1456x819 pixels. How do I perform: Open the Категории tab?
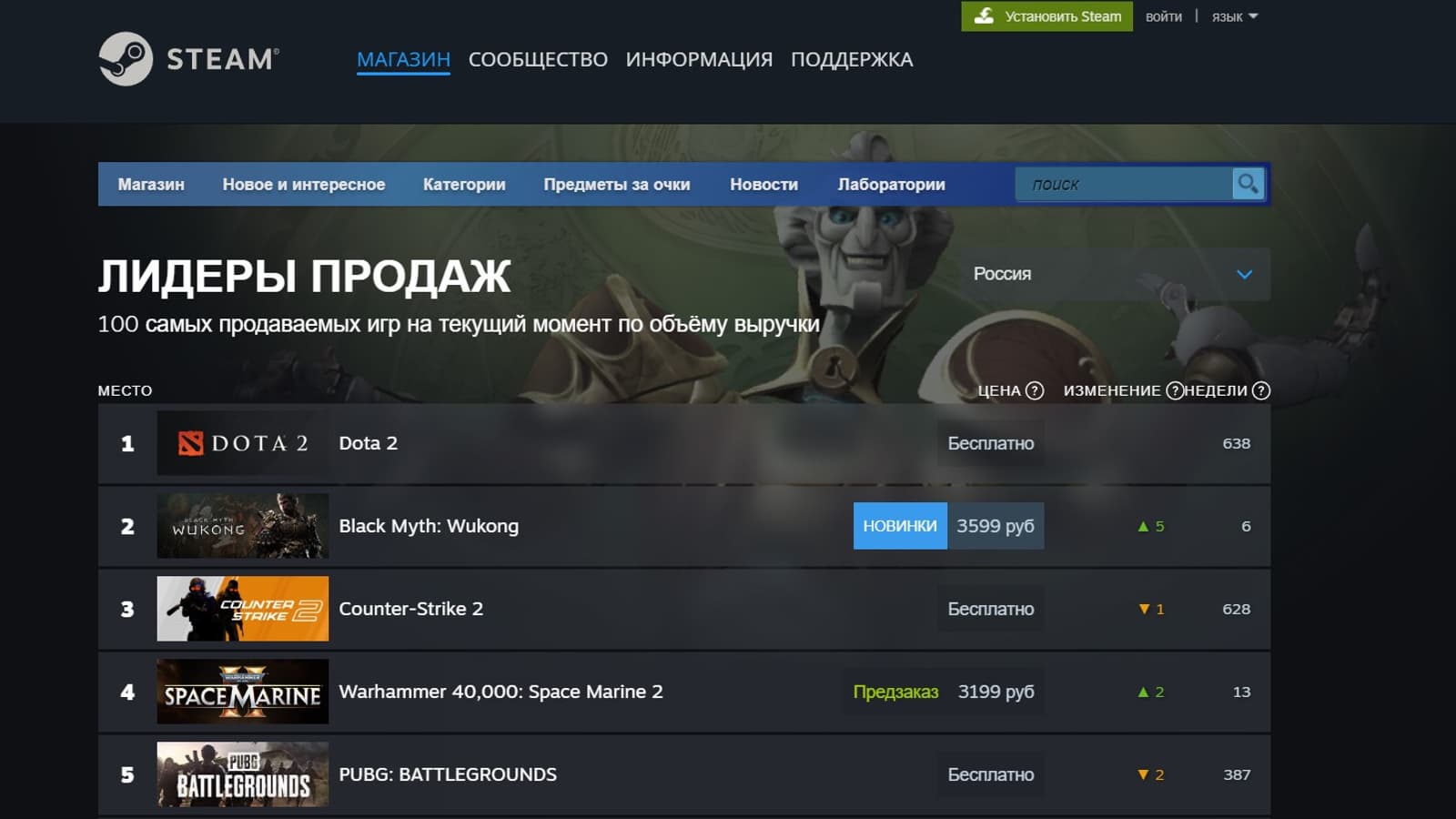[464, 184]
